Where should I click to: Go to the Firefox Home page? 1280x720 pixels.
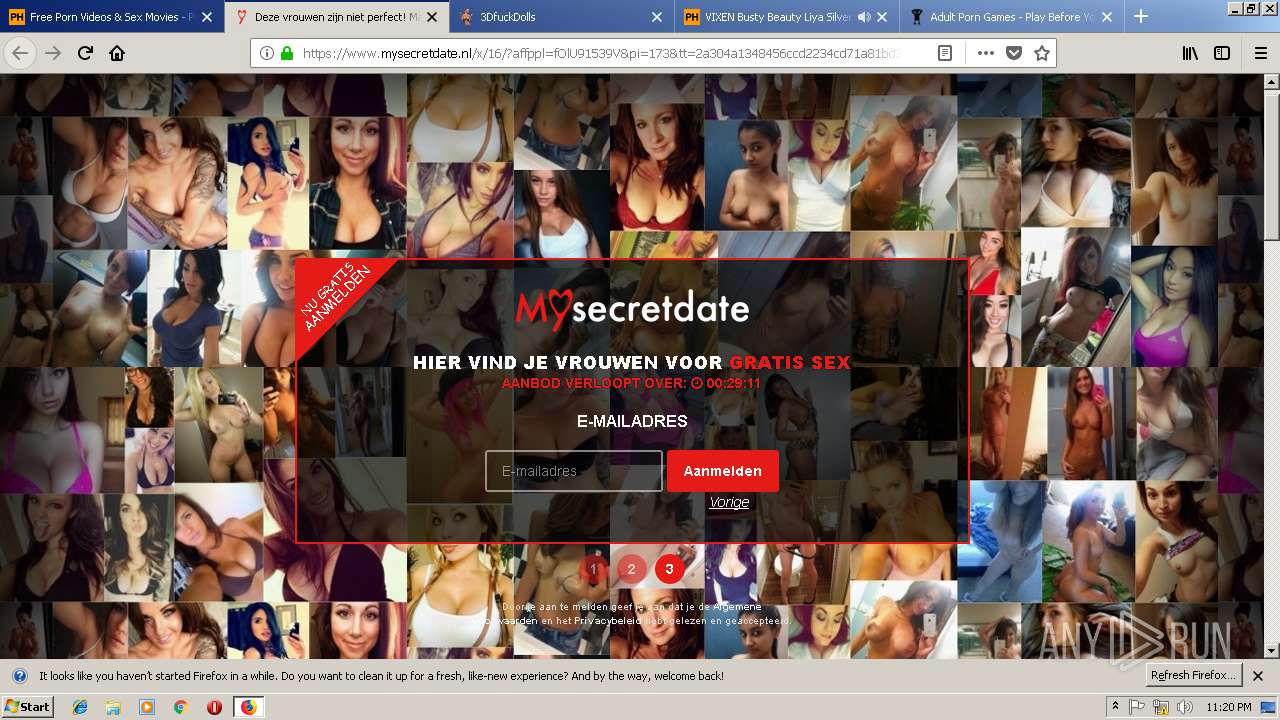click(117, 53)
